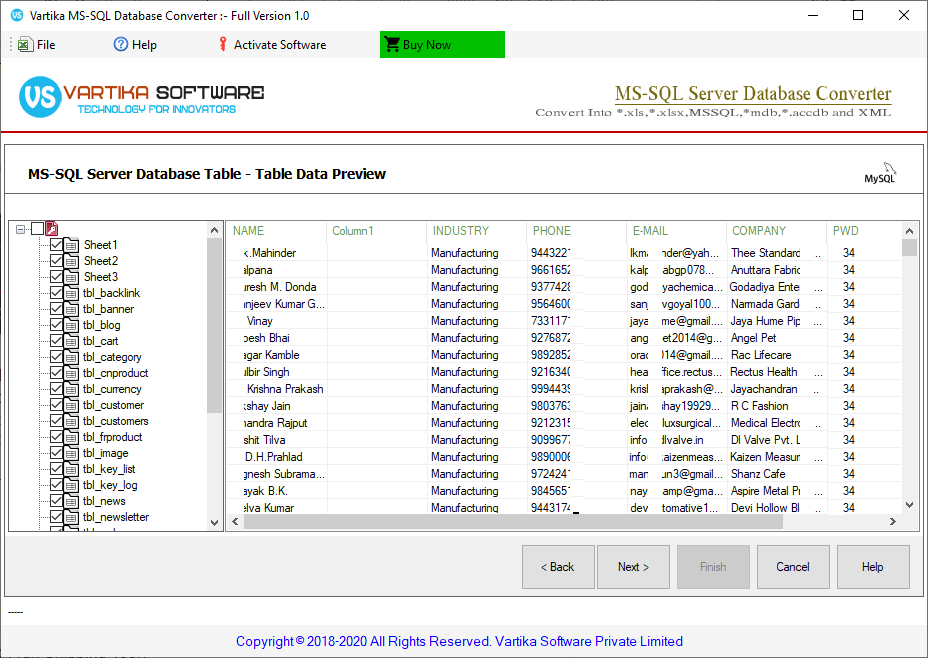Click Activate Software menu item
This screenshot has height=658, width=928.
click(x=272, y=44)
